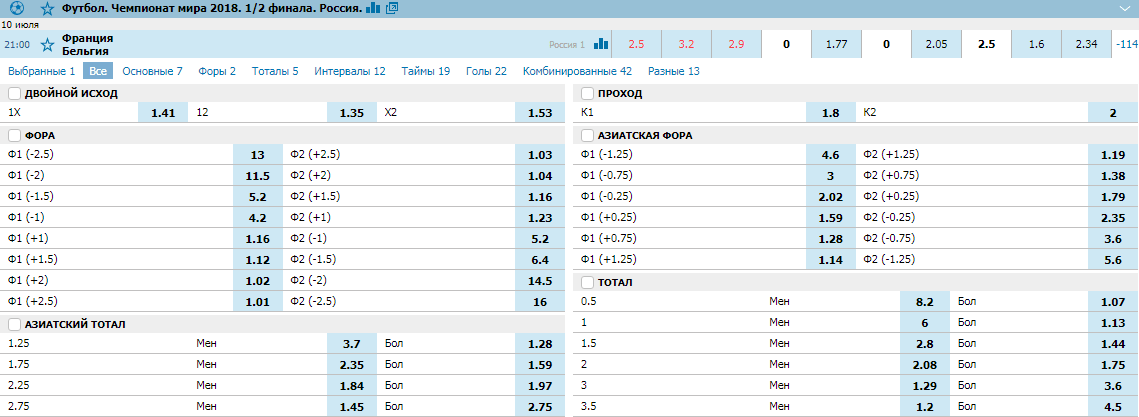
Task: Bet on Ф2 (-1) at 5.2
Action: pos(540,239)
